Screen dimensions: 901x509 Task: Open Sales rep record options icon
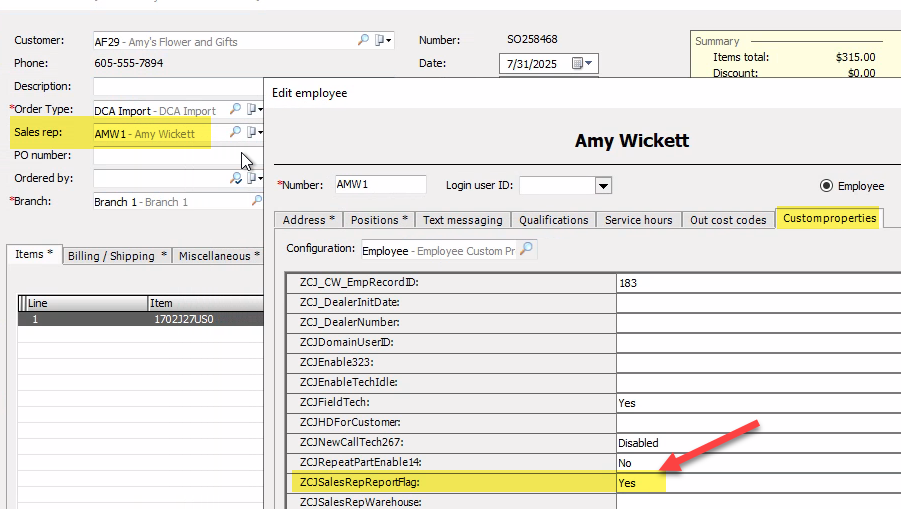pyautogui.click(x=254, y=132)
